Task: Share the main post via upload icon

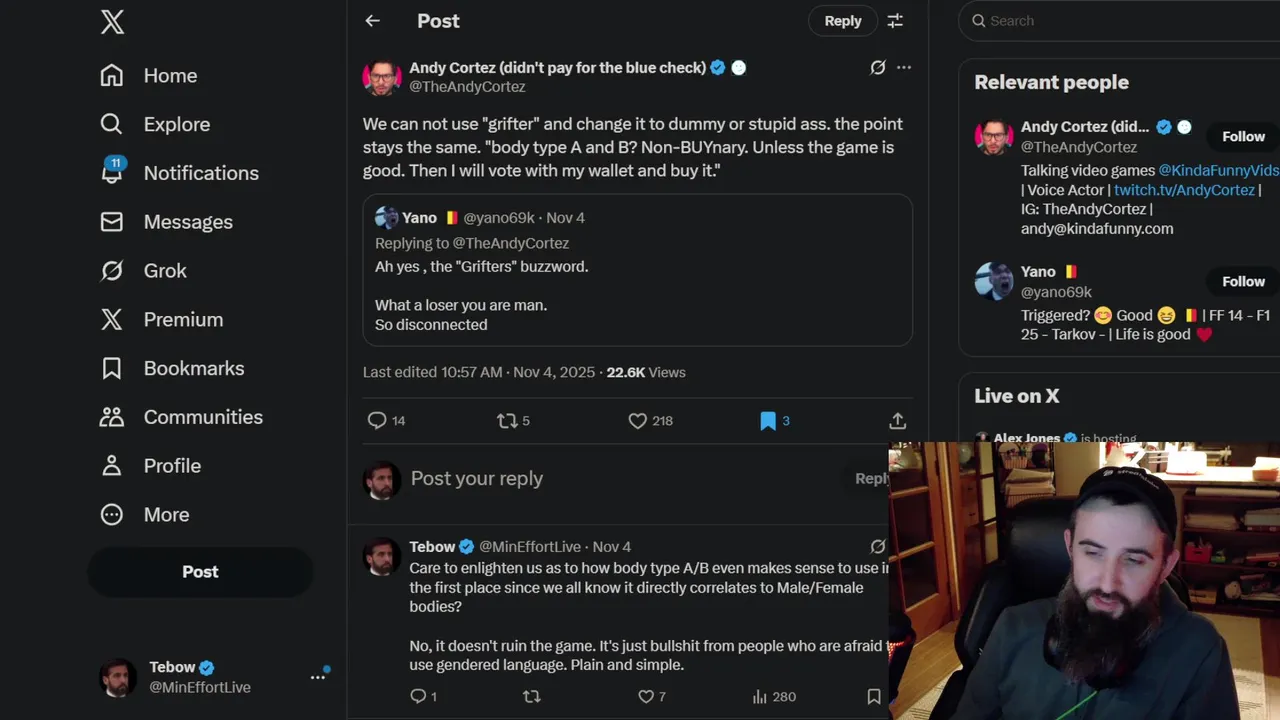Action: click(897, 421)
